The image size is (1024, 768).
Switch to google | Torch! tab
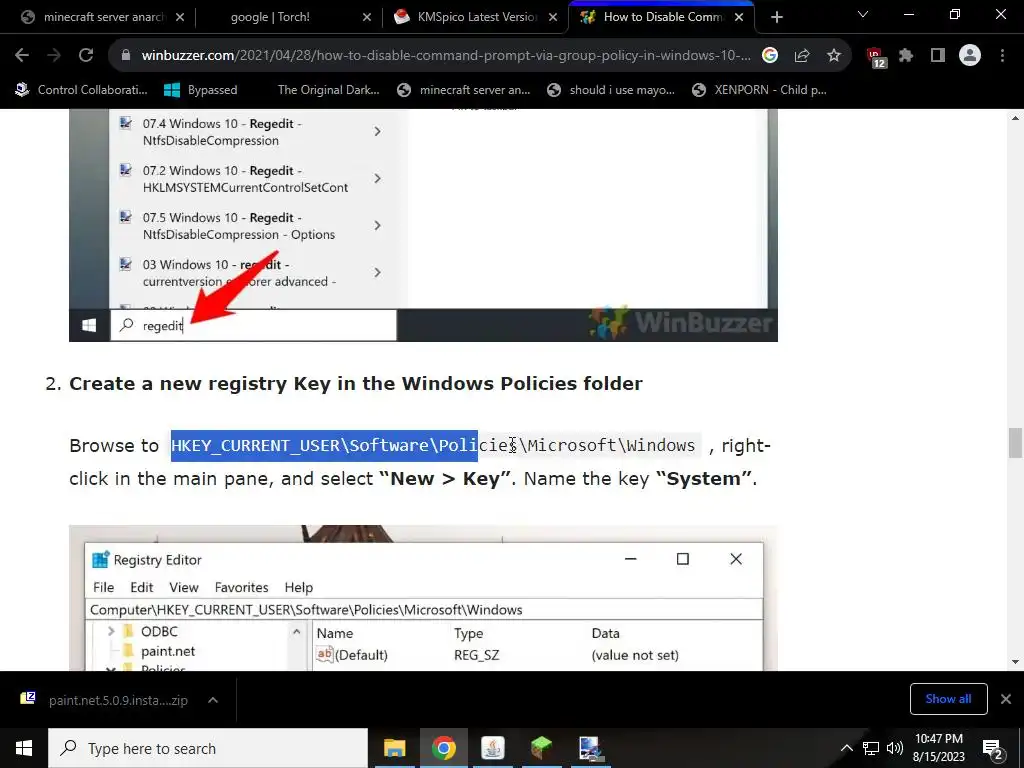[280, 18]
